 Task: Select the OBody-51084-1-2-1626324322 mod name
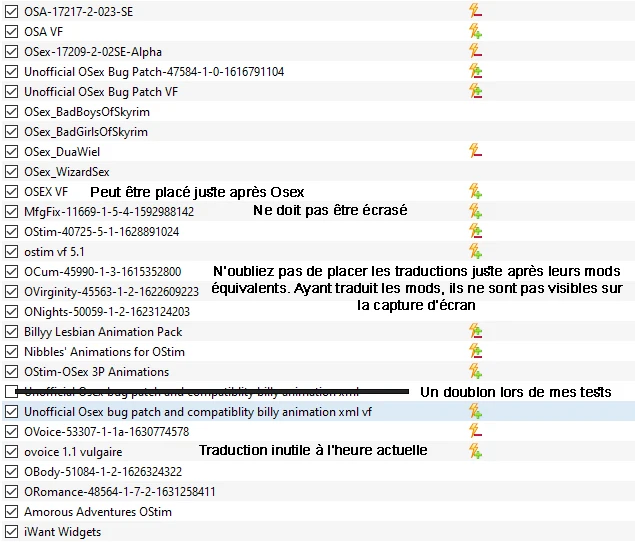103,472
